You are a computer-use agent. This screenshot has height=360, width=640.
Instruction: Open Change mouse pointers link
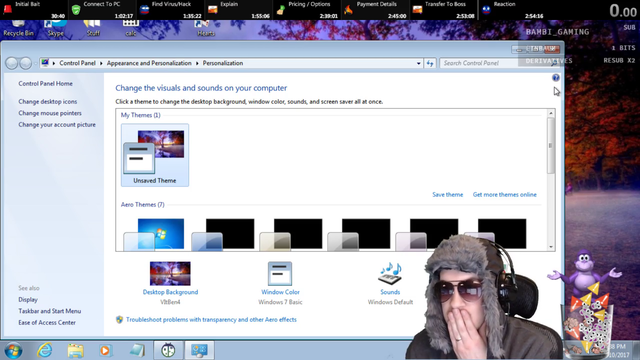[50, 113]
